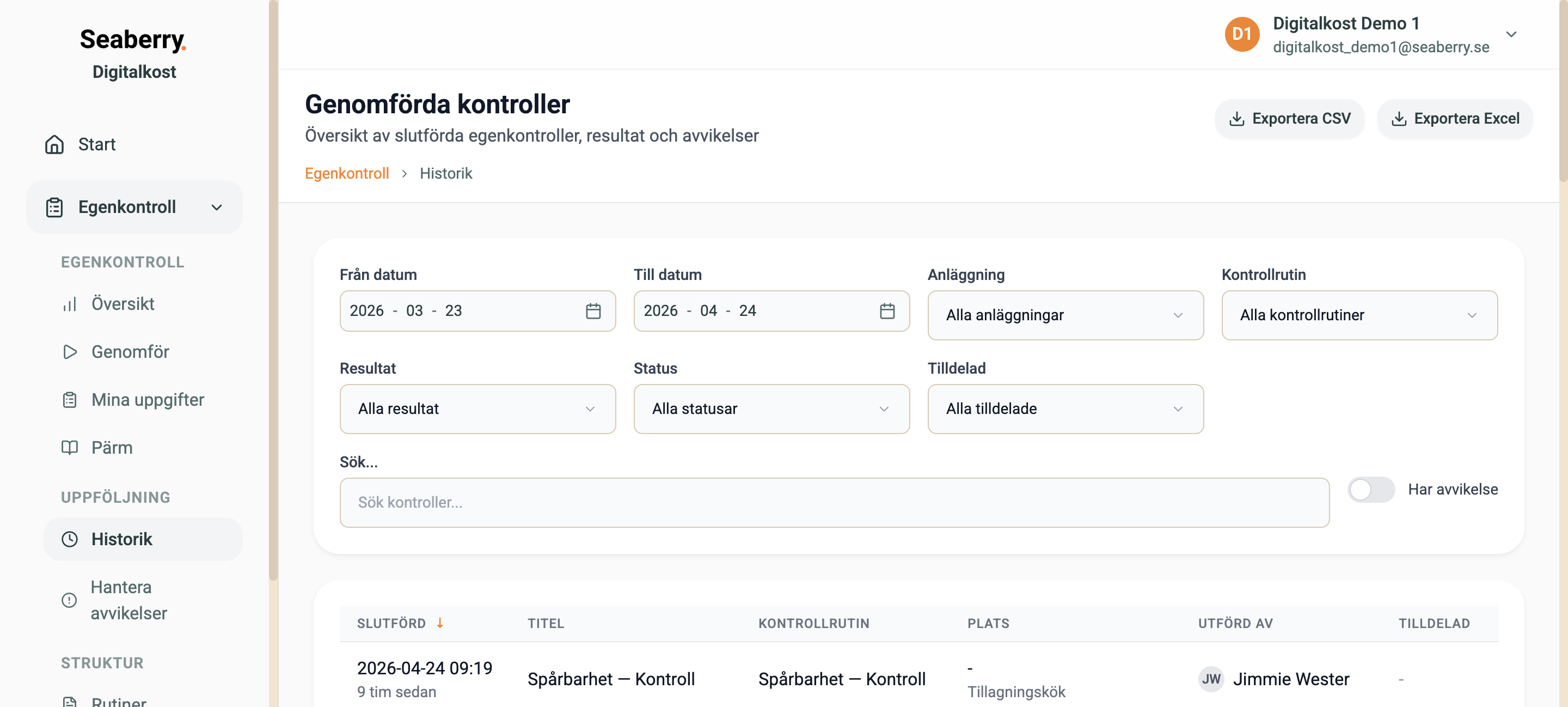Go to Start in the sidebar

coord(134,144)
